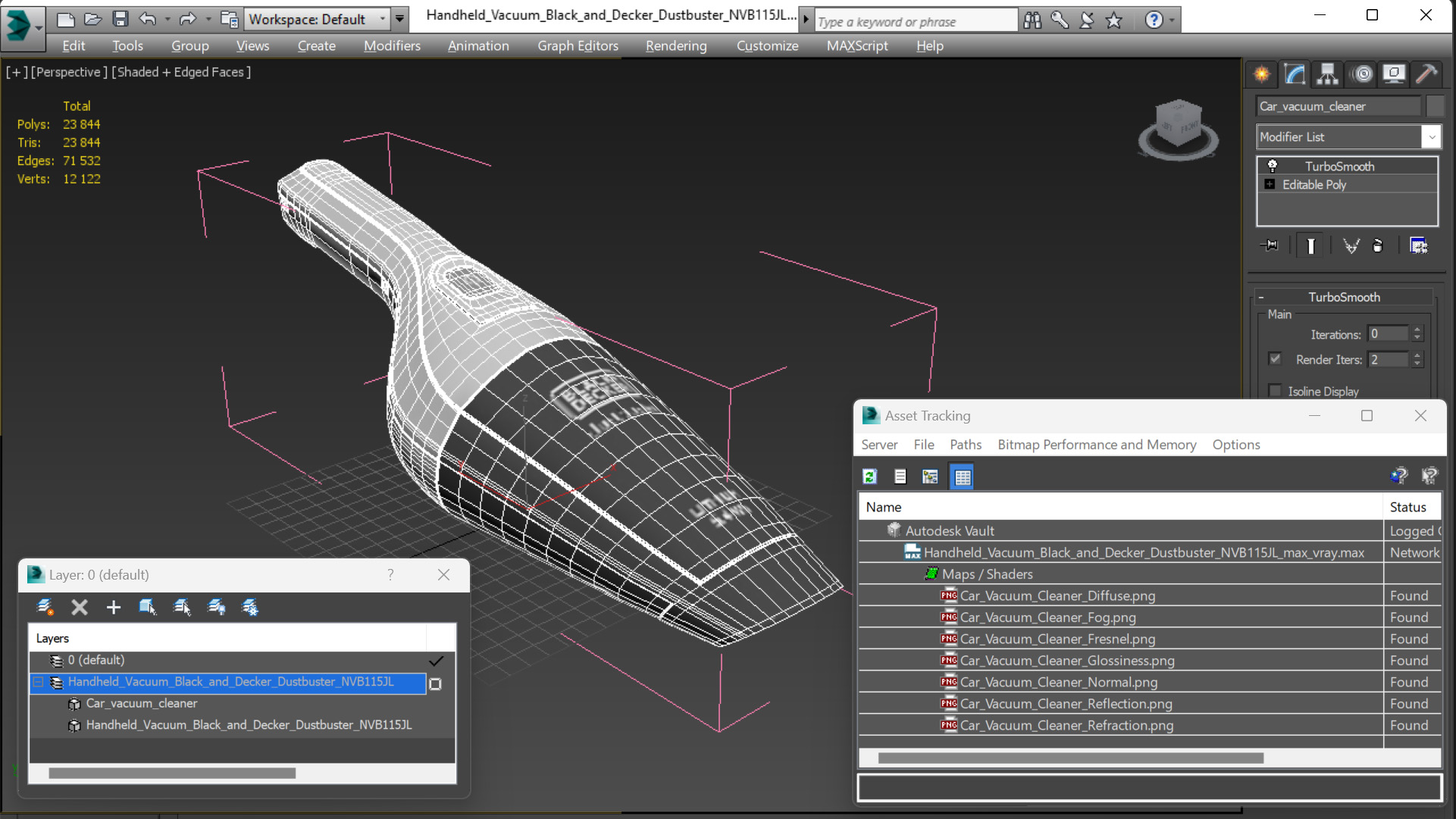Screen dimensions: 1456x819
Task: Click the Open File folder icon
Action: click(92, 19)
